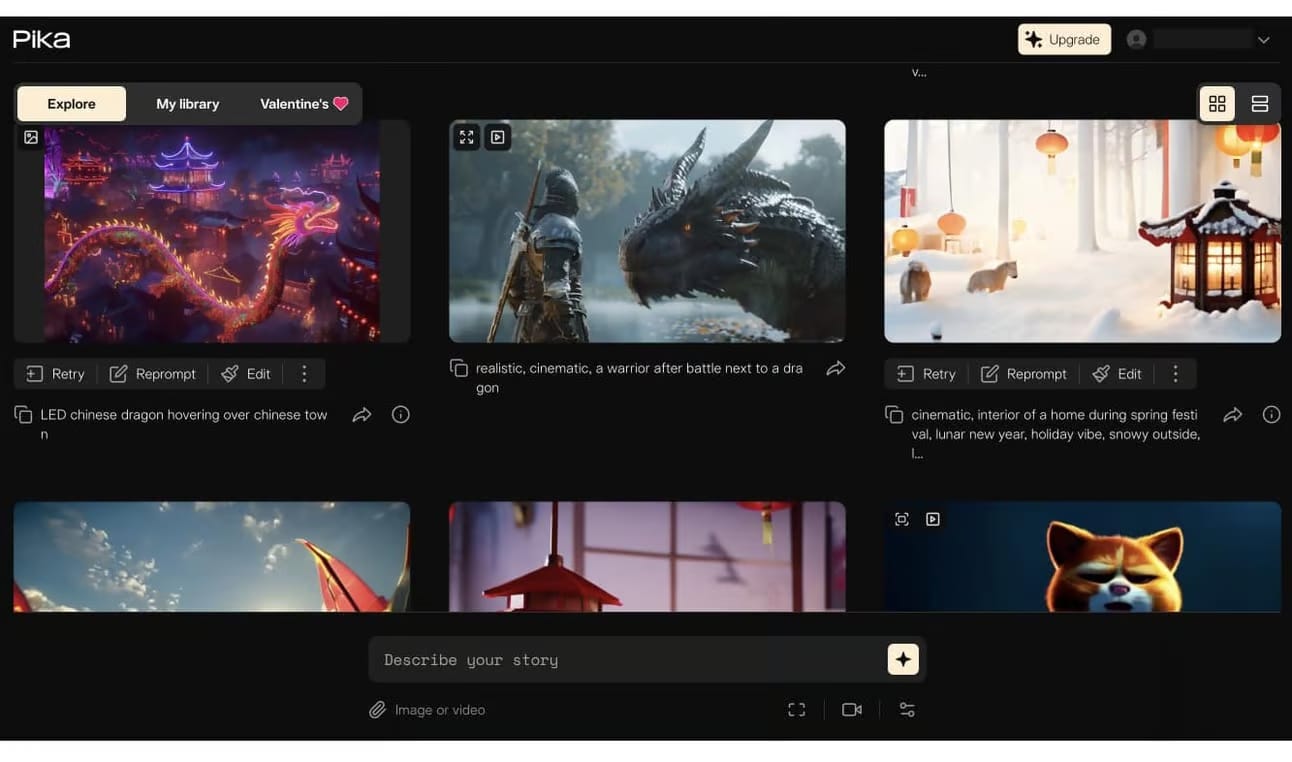Image resolution: width=1292 pixels, height=762 pixels.
Task: Open the aspect ratio frame options
Action: point(797,710)
